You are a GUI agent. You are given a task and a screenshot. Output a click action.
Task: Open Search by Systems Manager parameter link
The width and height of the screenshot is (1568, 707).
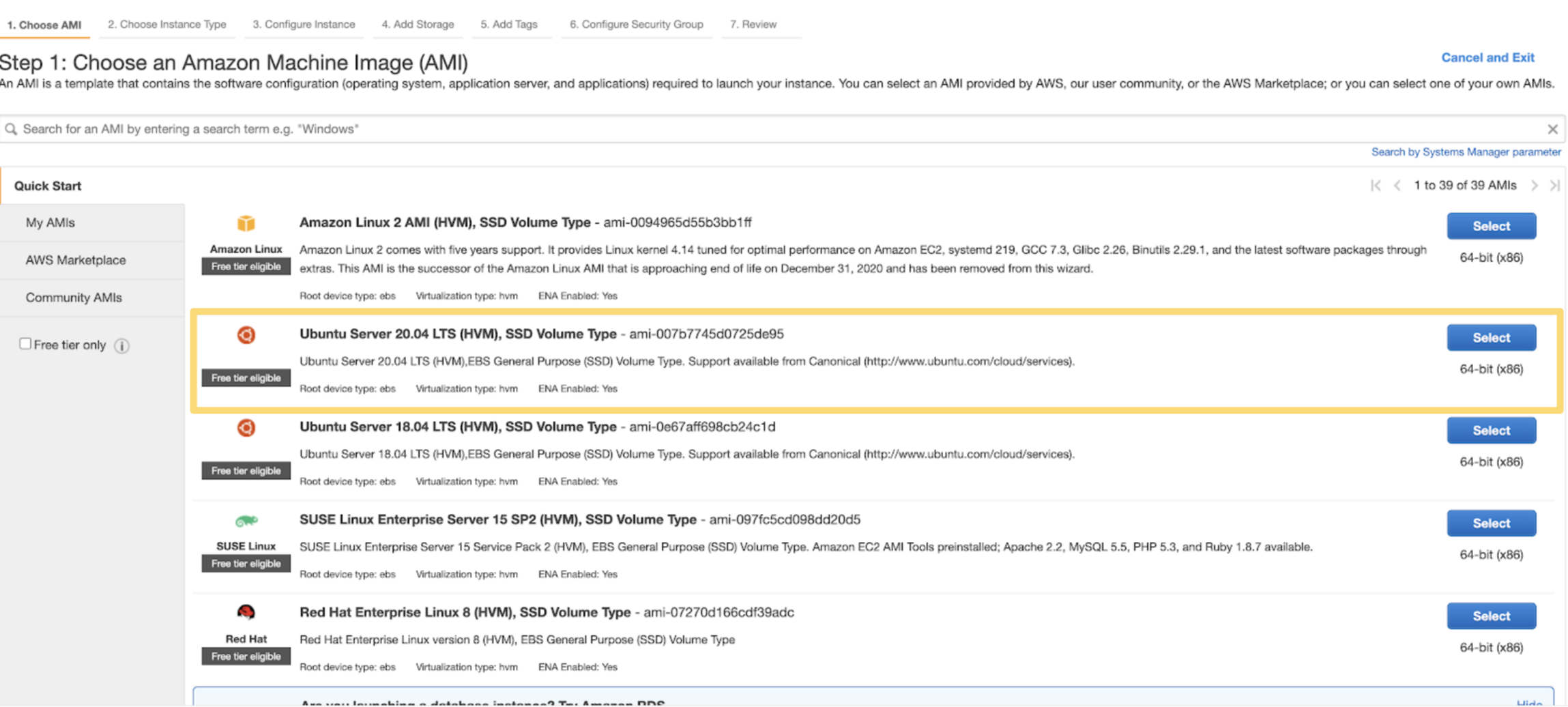click(x=1466, y=152)
